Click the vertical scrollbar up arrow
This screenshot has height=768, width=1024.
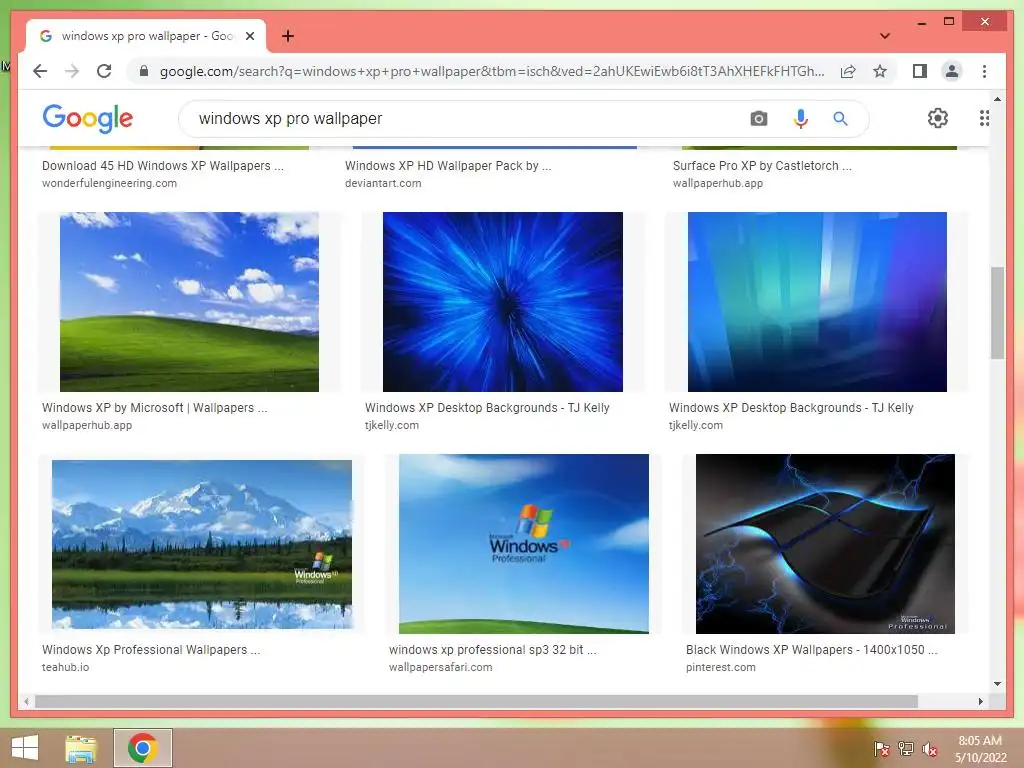click(997, 99)
